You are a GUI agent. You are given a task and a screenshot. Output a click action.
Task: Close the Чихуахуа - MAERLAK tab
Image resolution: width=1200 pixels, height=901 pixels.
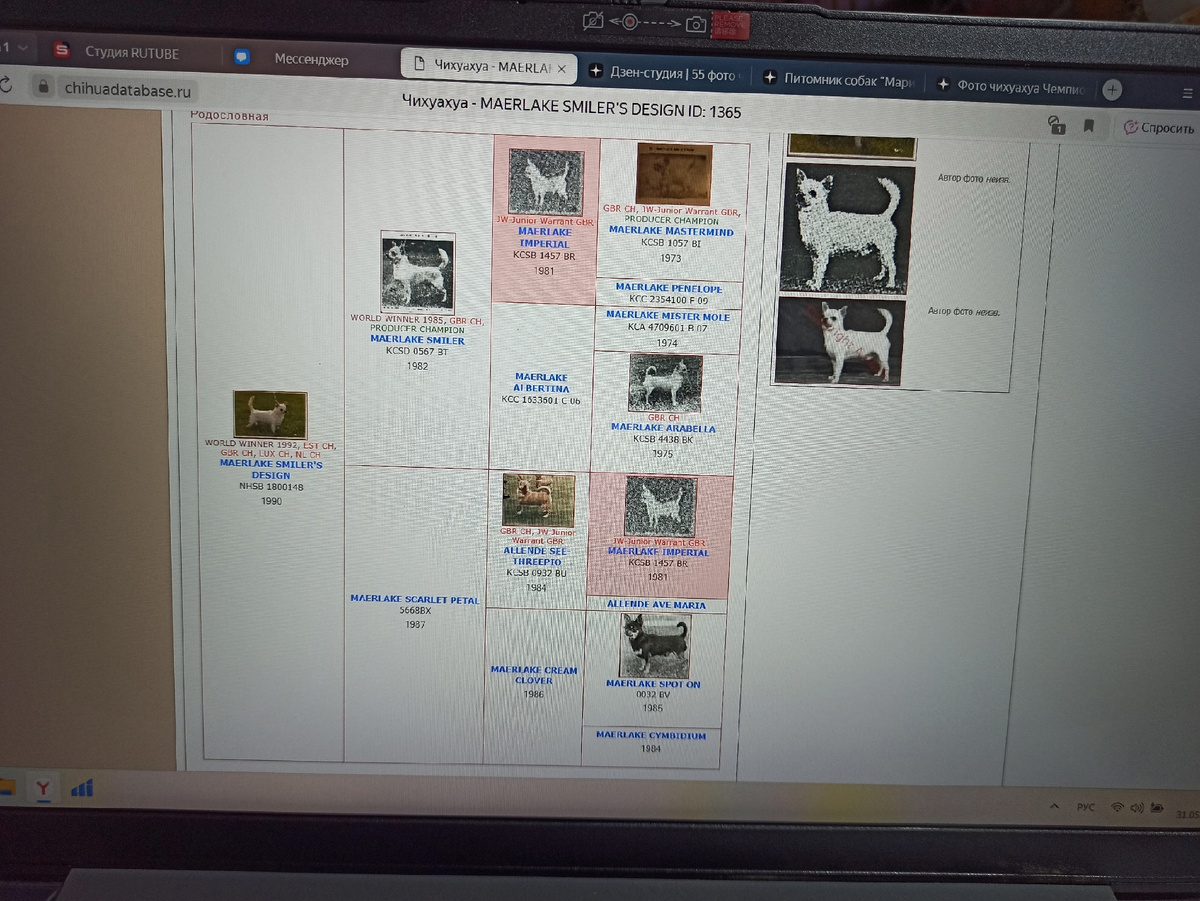pyautogui.click(x=562, y=68)
